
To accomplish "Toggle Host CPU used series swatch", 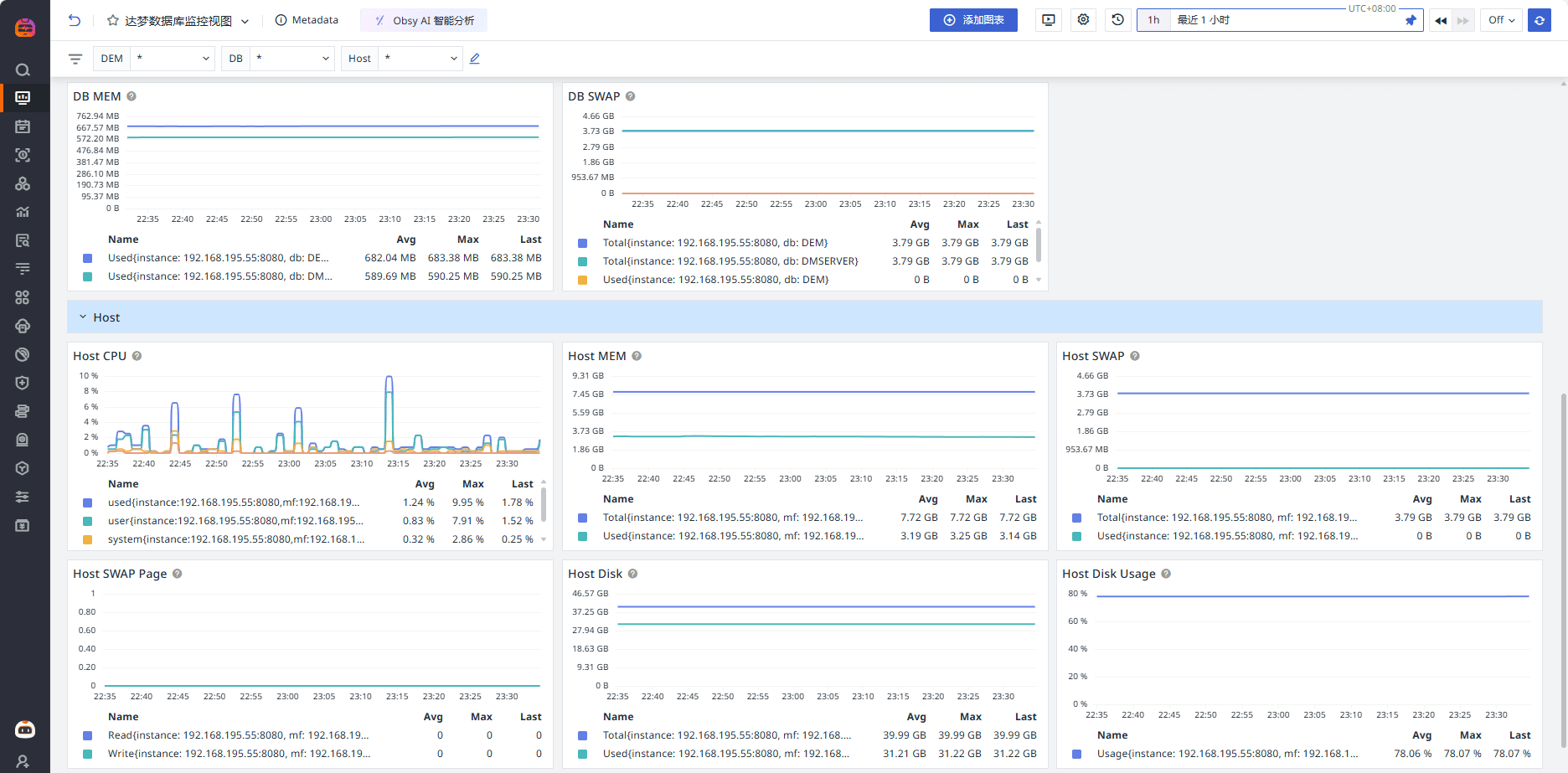I will [x=87, y=502].
